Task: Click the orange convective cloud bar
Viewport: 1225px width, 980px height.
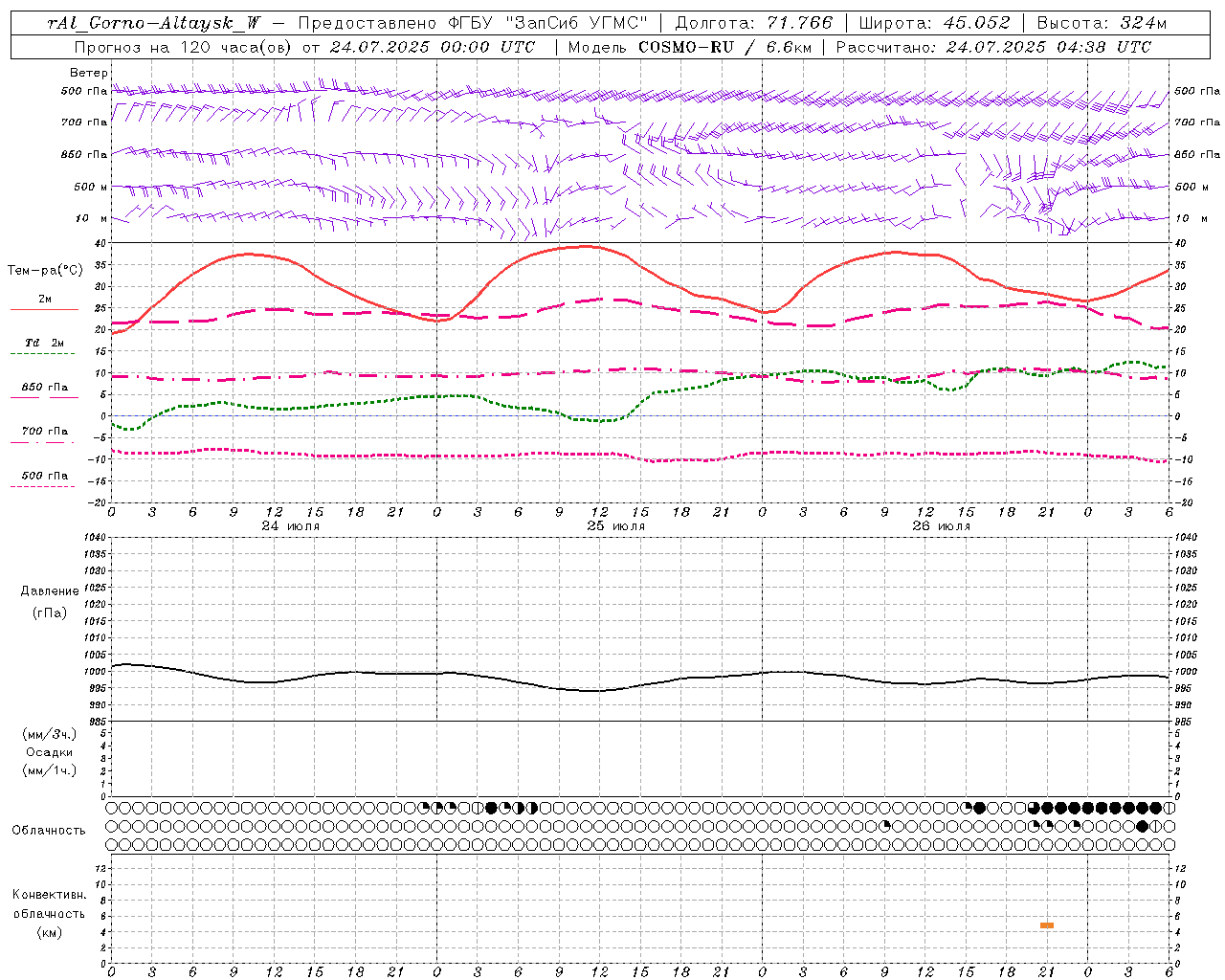Action: (x=1047, y=925)
